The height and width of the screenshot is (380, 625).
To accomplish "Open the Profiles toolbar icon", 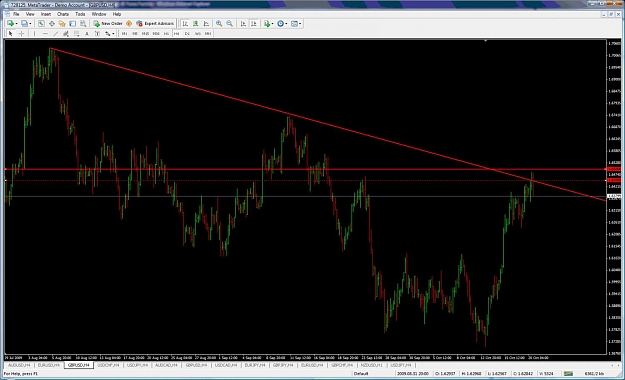I will [24, 24].
